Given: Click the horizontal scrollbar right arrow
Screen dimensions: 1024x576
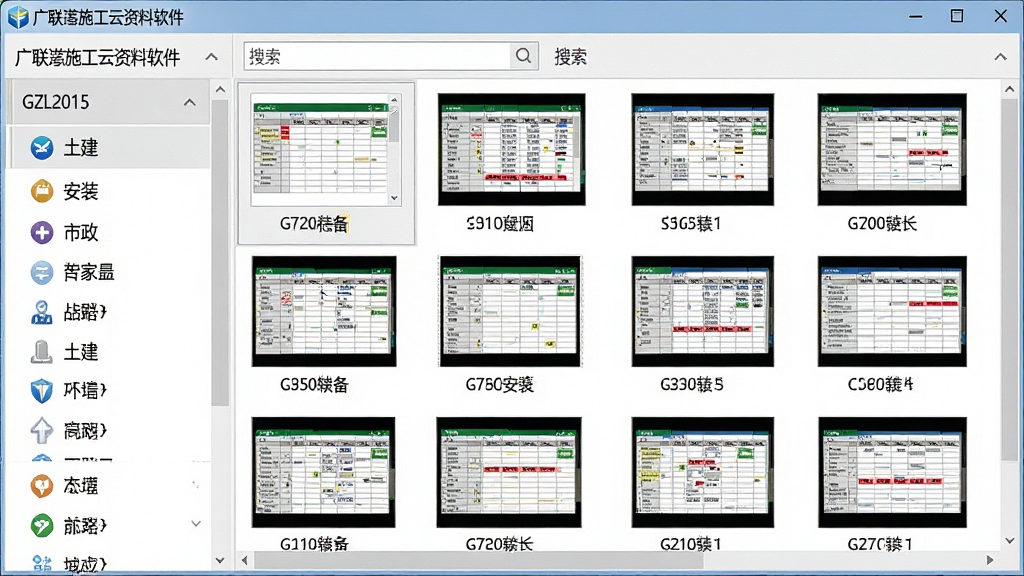Looking at the screenshot, I should 990,560.
